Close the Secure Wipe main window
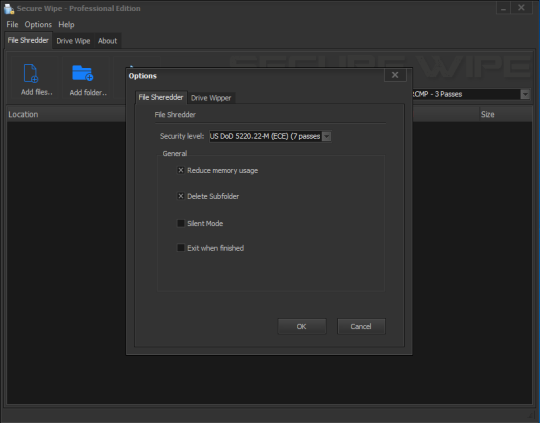Viewport: 540px width, 423px height. [521, 8]
